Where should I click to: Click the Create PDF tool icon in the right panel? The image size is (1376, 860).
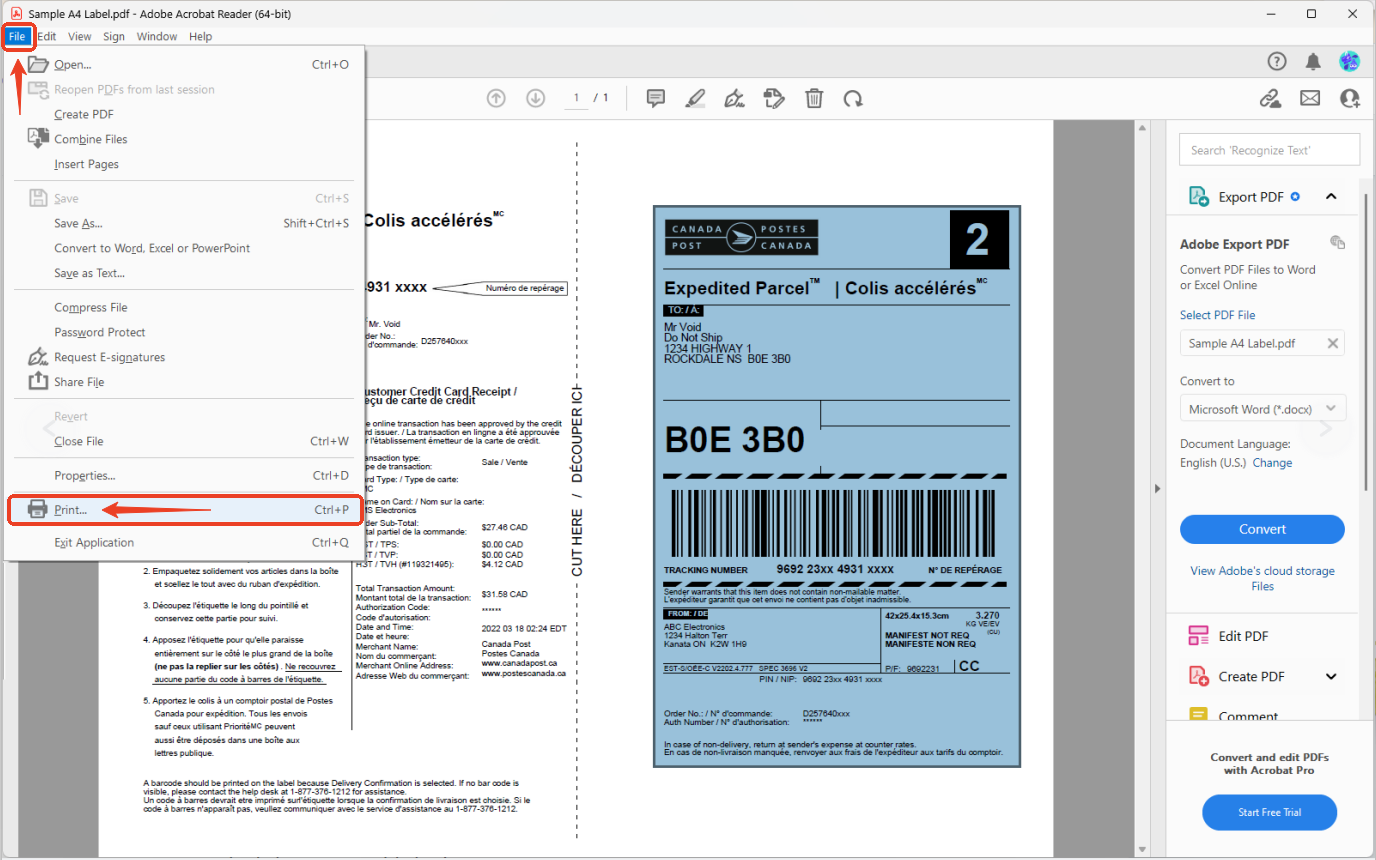[1198, 676]
